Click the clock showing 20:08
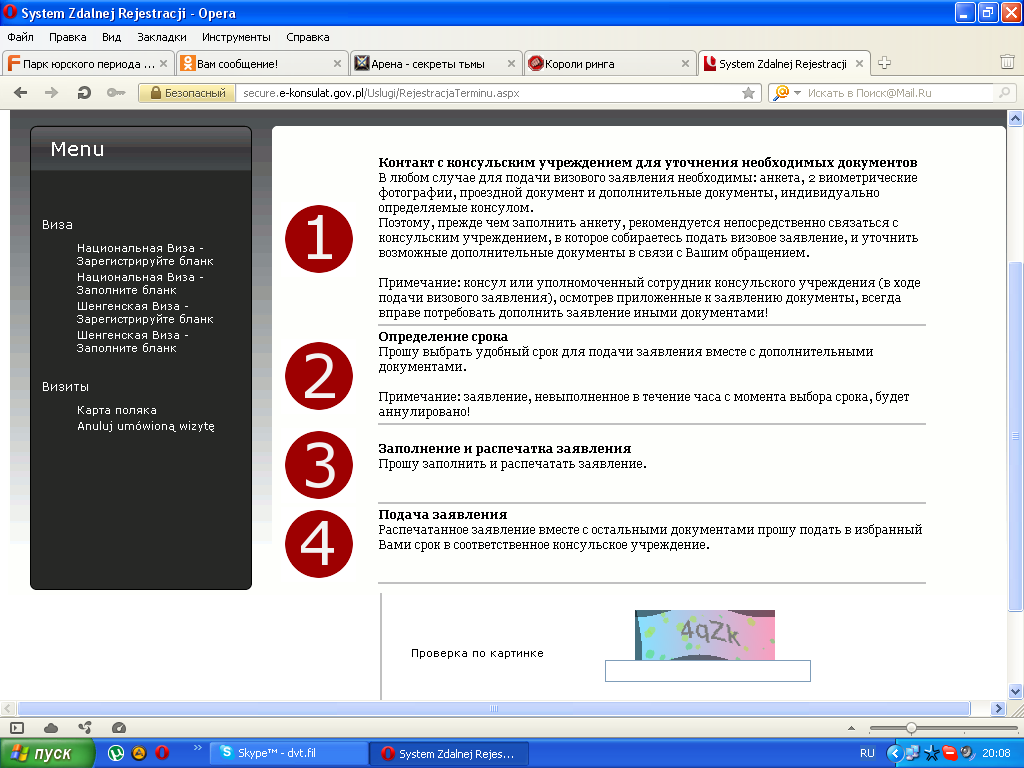The image size is (1024, 768). coord(996,753)
